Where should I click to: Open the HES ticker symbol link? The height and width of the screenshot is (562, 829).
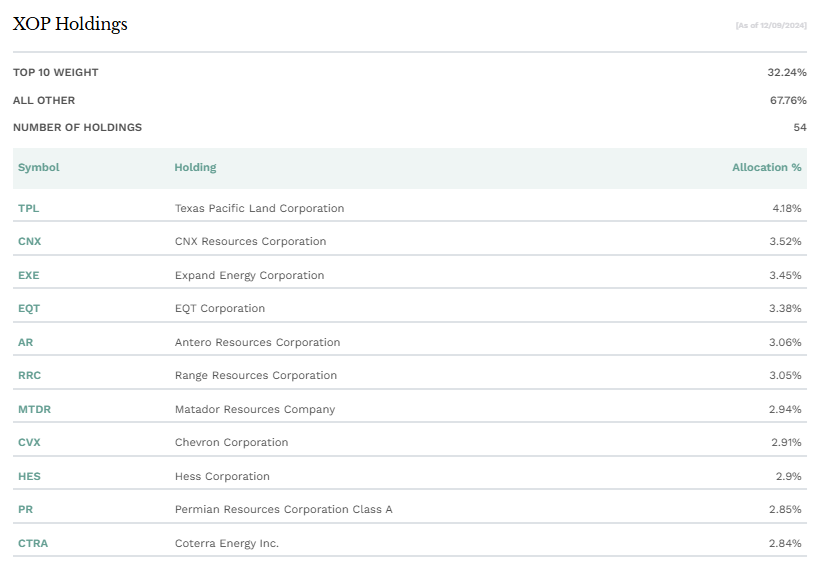click(29, 476)
